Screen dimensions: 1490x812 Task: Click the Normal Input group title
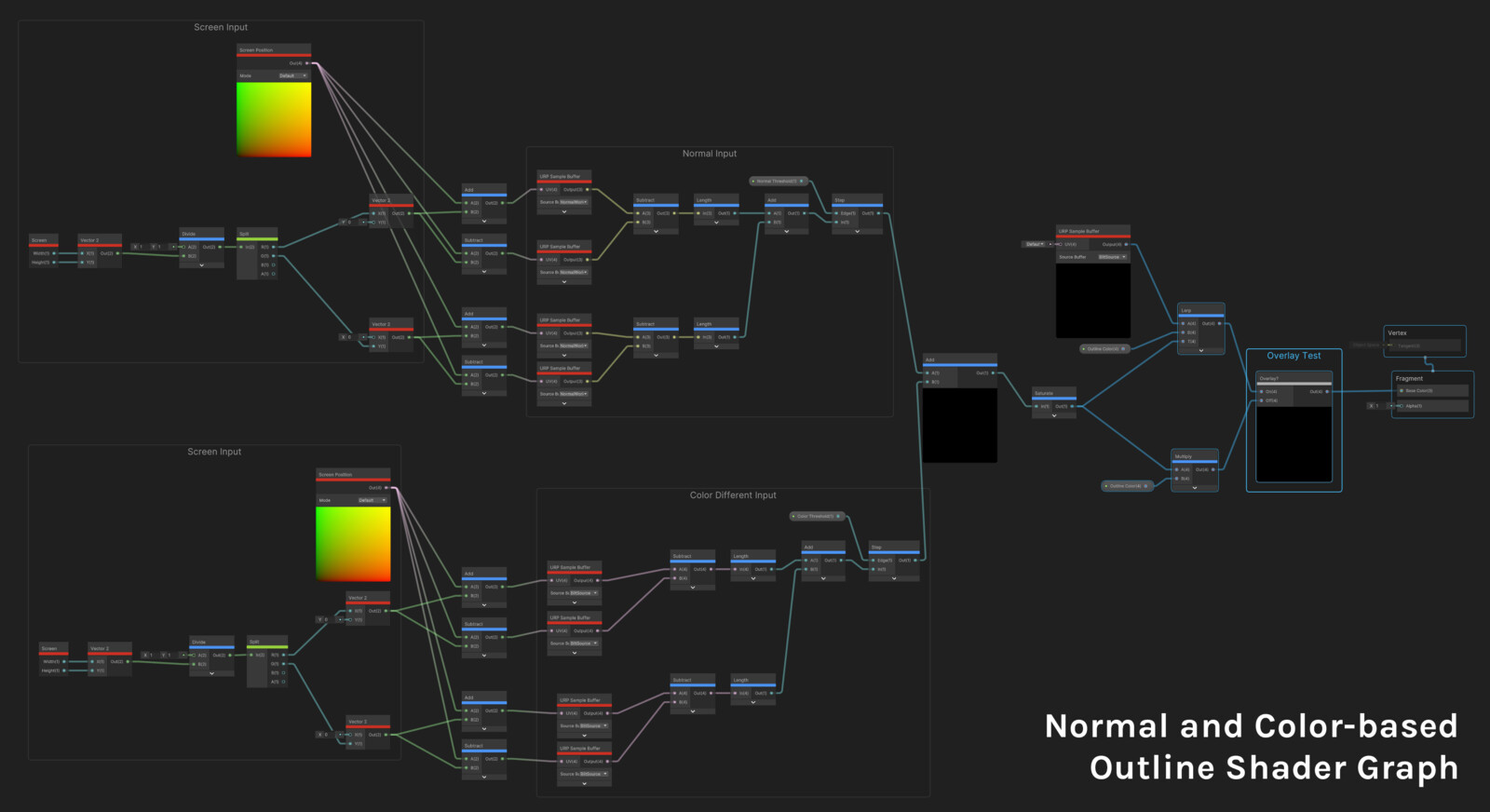(710, 154)
